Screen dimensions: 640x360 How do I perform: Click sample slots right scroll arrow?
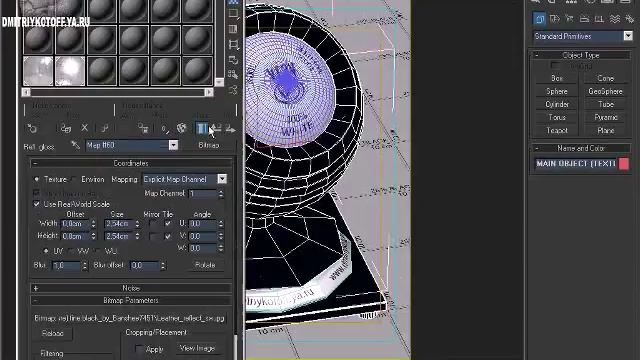(209, 92)
